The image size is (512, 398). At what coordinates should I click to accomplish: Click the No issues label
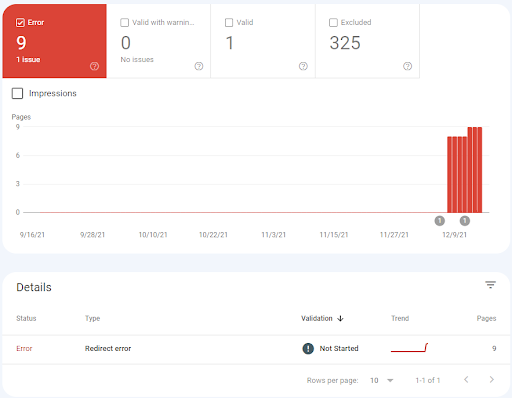[x=137, y=60]
